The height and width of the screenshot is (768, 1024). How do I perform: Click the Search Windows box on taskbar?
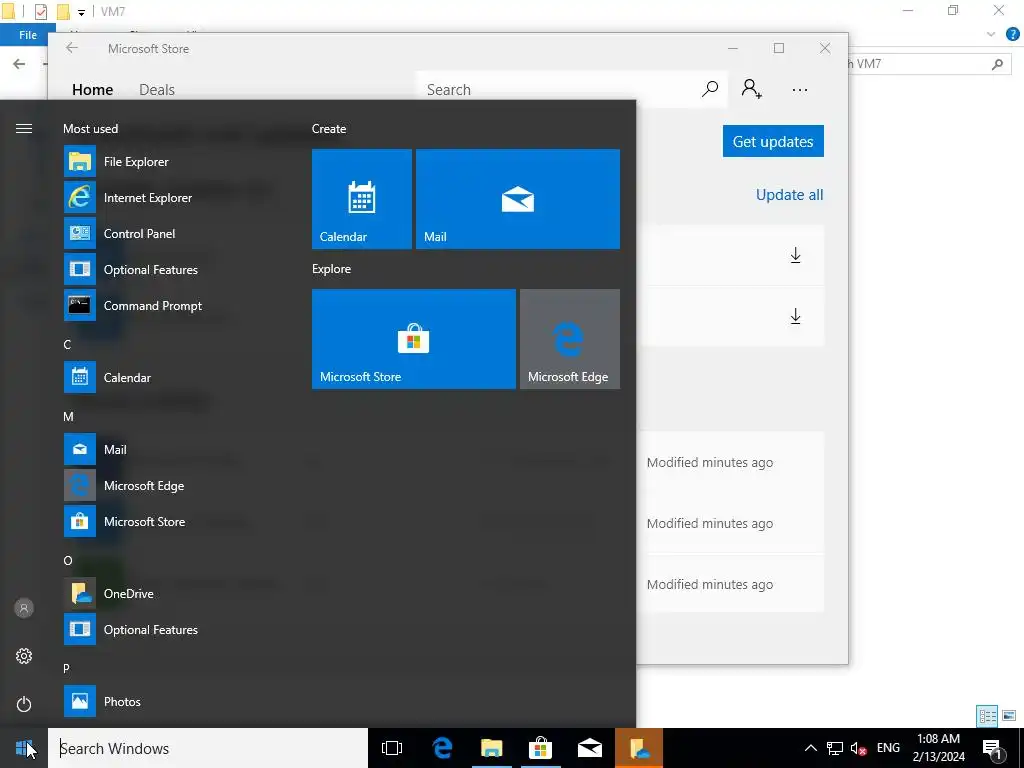(208, 748)
